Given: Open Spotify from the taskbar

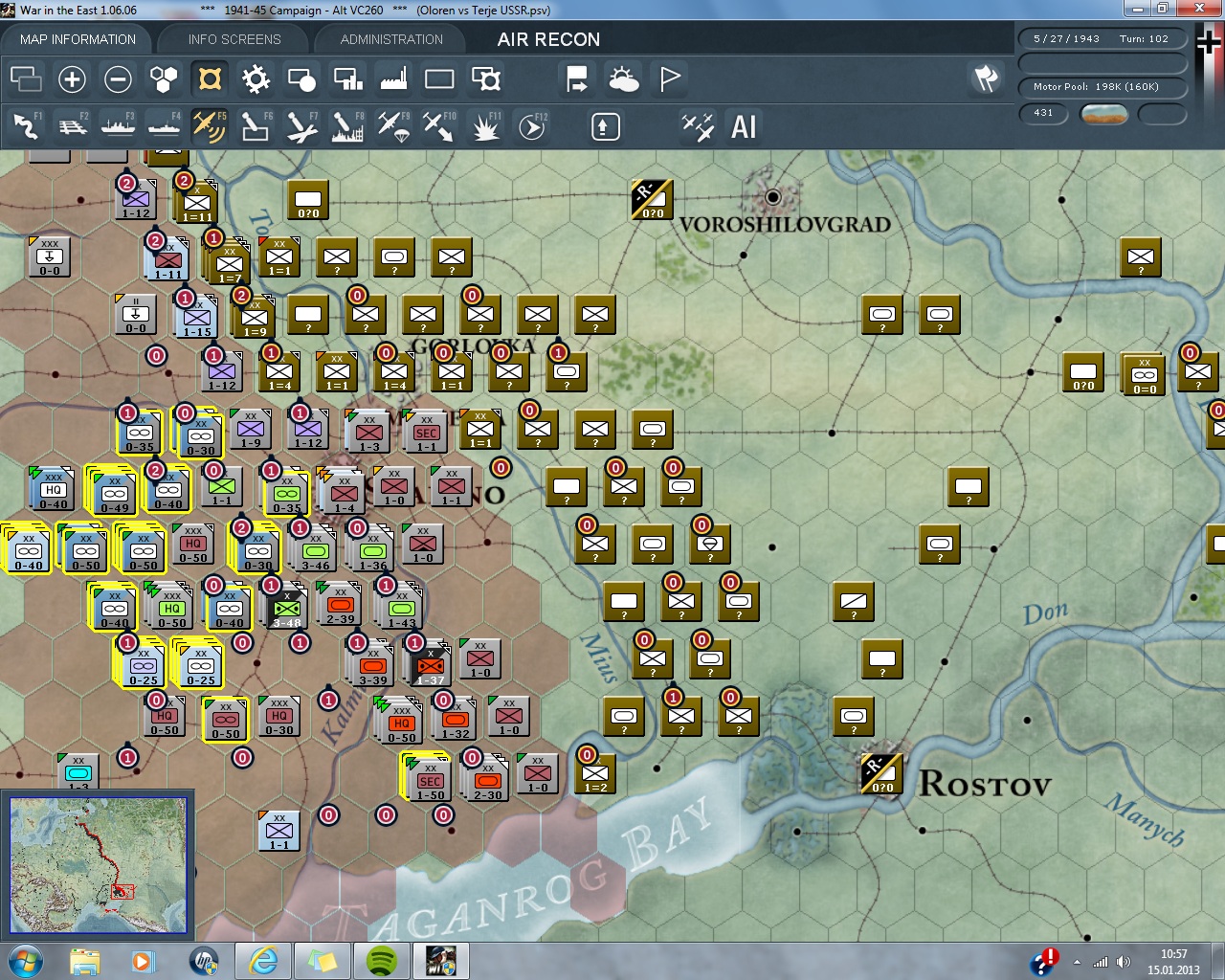Looking at the screenshot, I should pyautogui.click(x=382, y=961).
